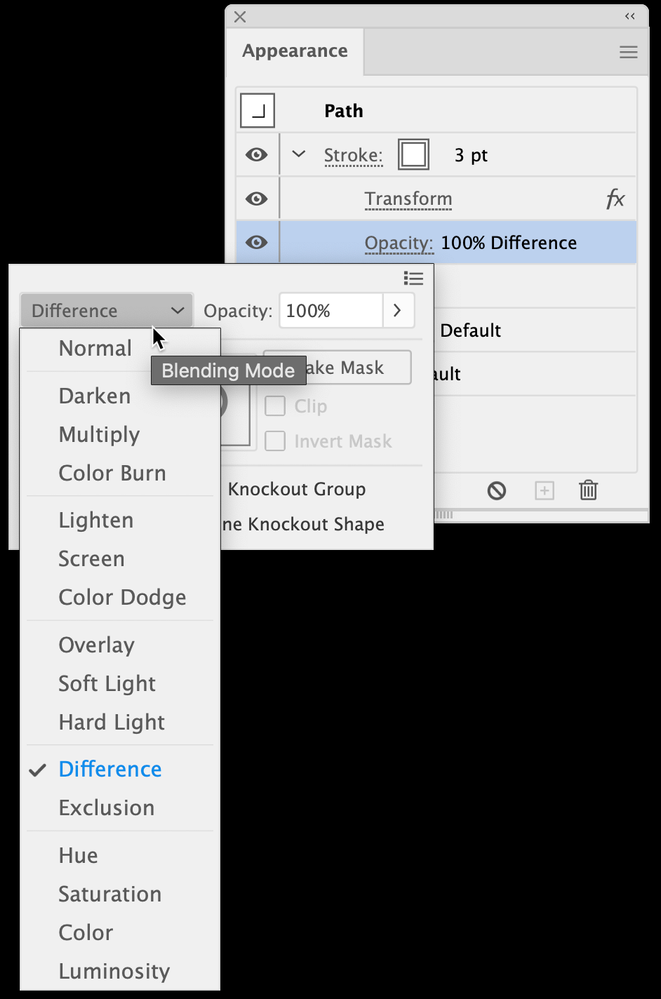Toggle the Opacity row eye icon
Viewport: 661px width, 999px height.
[x=257, y=242]
